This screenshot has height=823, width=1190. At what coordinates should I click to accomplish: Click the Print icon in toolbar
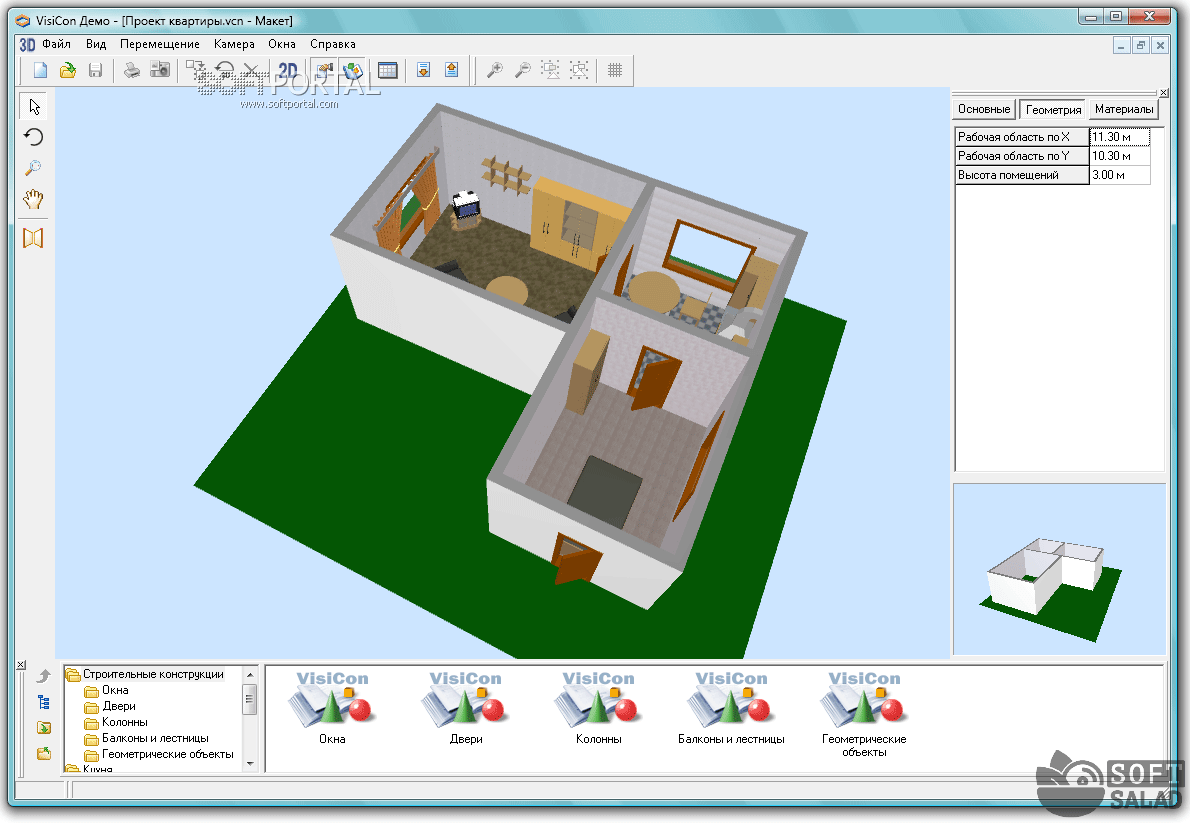132,70
